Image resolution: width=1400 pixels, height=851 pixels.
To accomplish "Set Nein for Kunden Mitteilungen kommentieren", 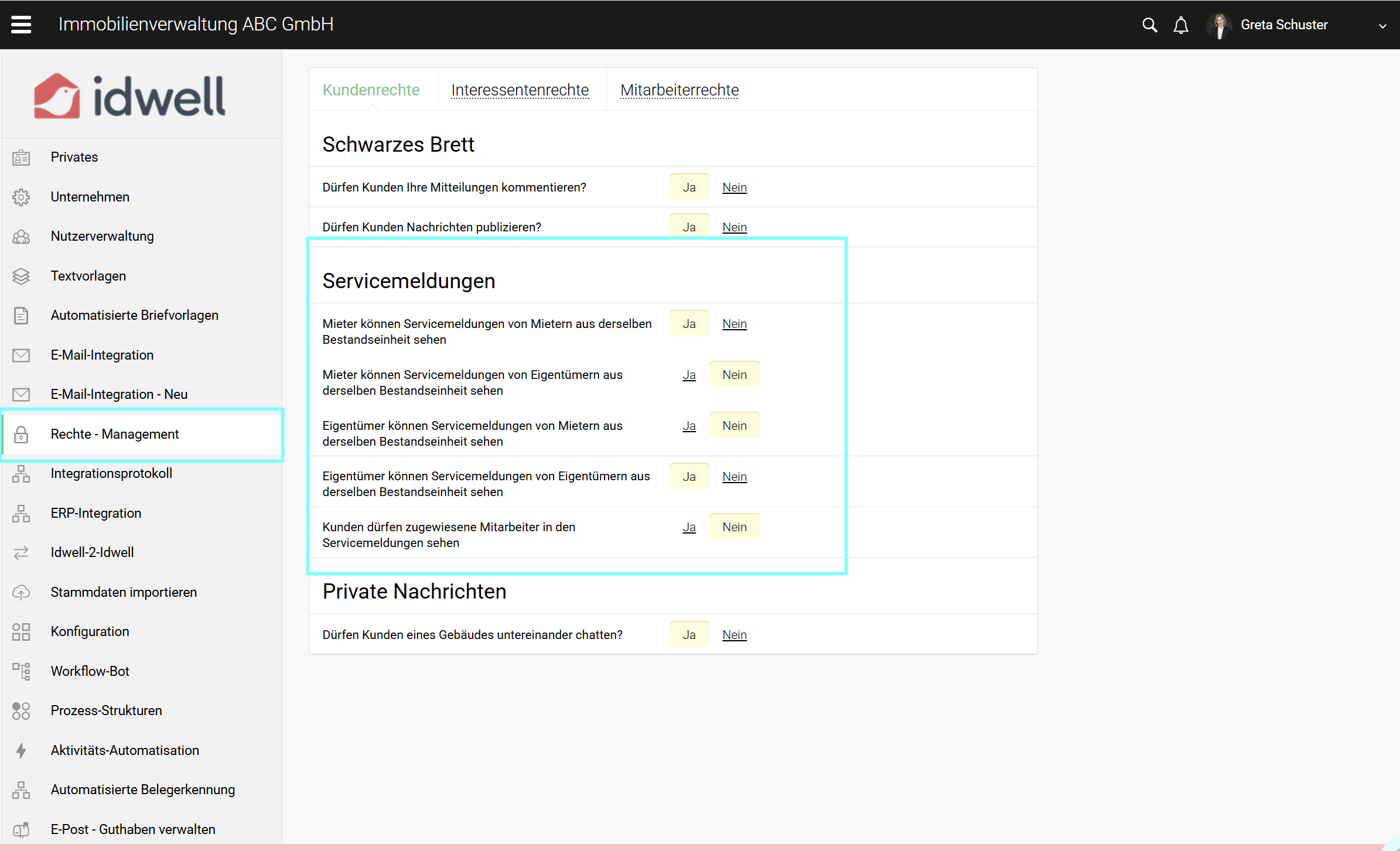I will [x=734, y=187].
